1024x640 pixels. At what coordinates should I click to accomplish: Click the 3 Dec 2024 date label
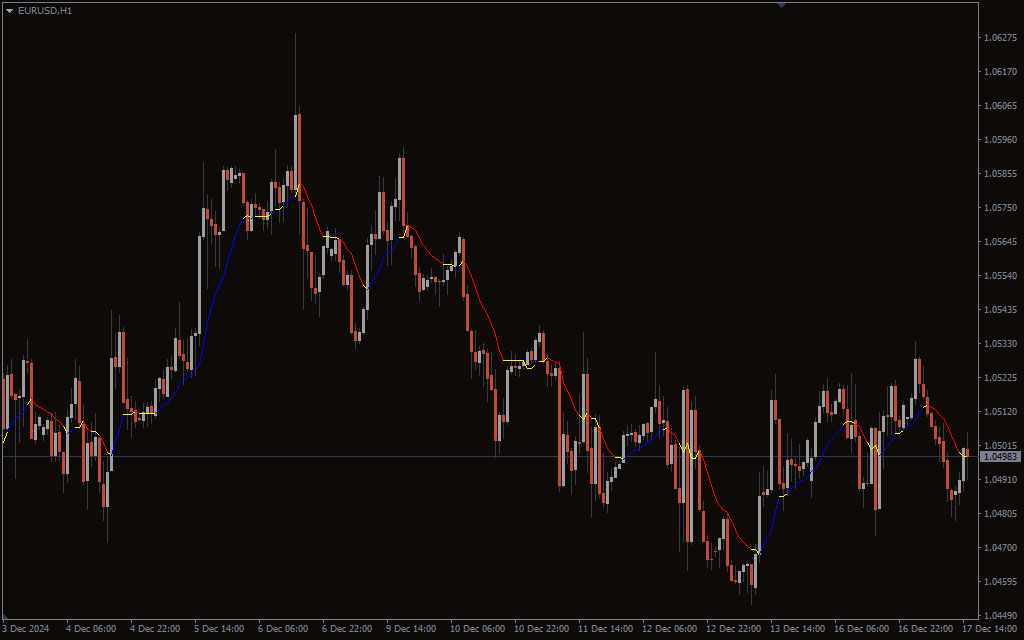(x=27, y=629)
